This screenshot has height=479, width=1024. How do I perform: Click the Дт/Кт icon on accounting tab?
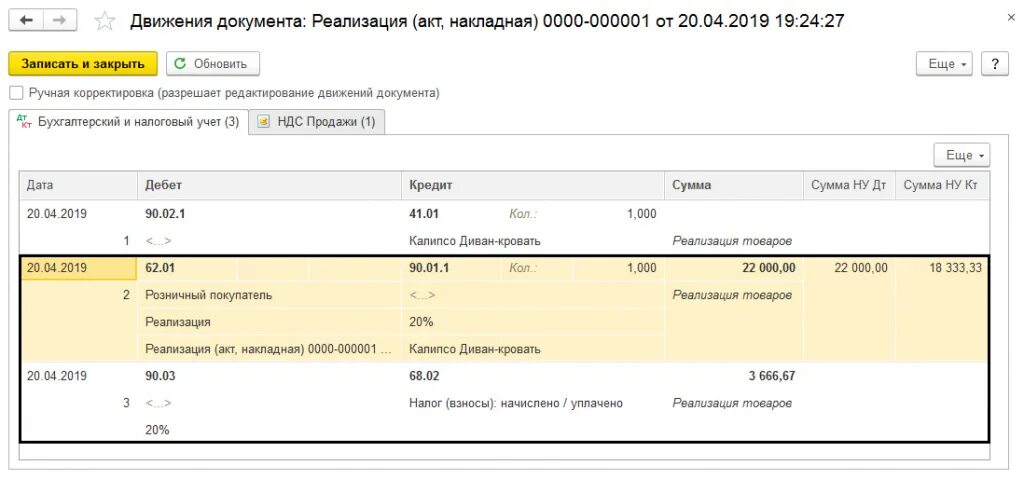(24, 122)
